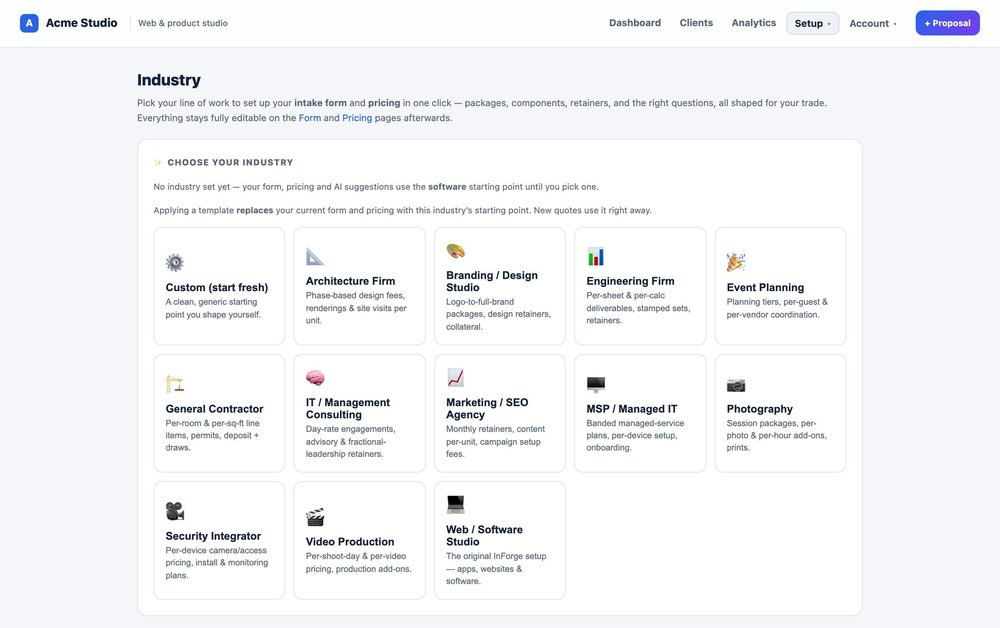Click the 'No industry set yet' notice text
Image resolution: width=1000 pixels, height=628 pixels.
click(x=376, y=187)
